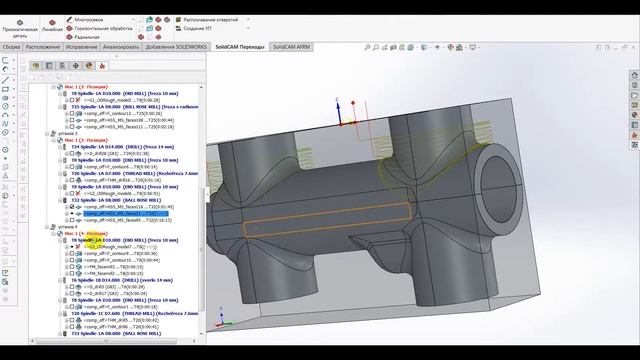The width and height of the screenshot is (640, 360).
Task: Select the line sketch tool in left toolbar
Action: [5, 80]
